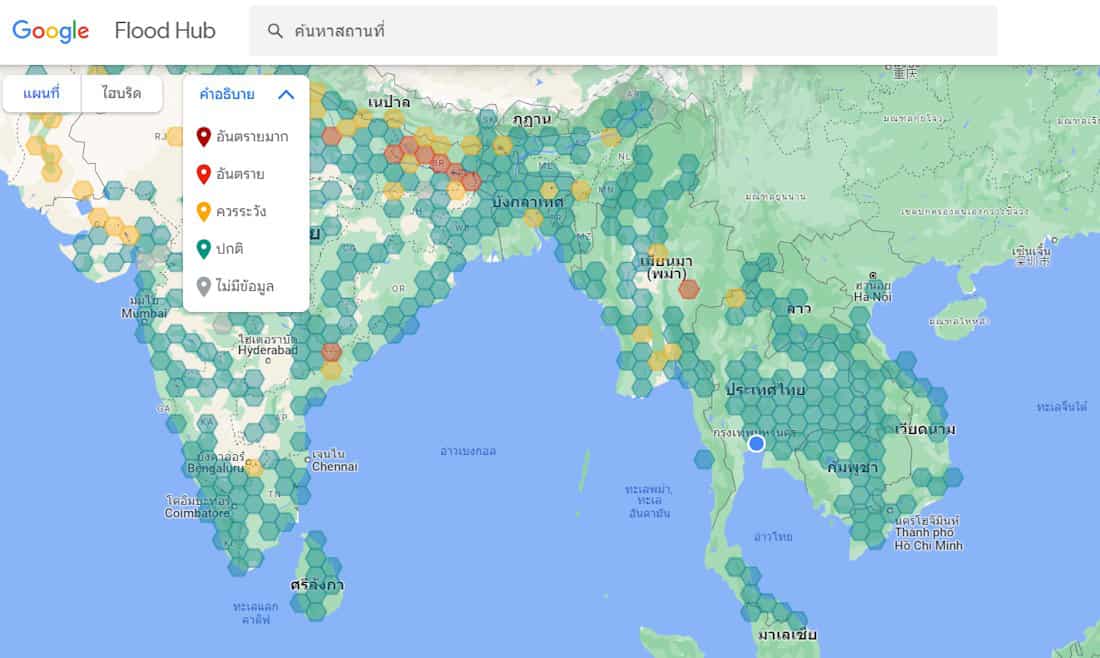Image resolution: width=1100 pixels, height=658 pixels.
Task: Click the search magnifier icon
Action: click(275, 31)
